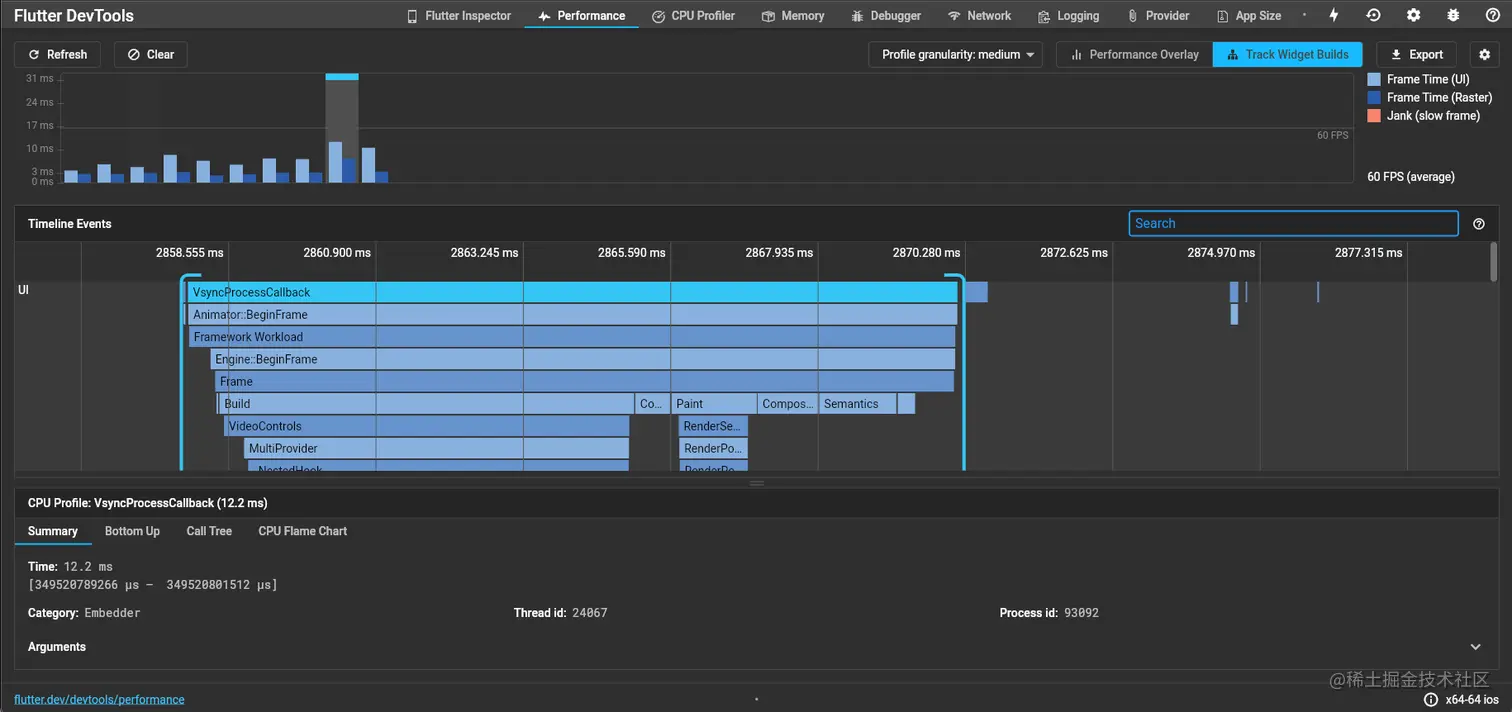Open the Flutter Inspector tab

(x=458, y=16)
